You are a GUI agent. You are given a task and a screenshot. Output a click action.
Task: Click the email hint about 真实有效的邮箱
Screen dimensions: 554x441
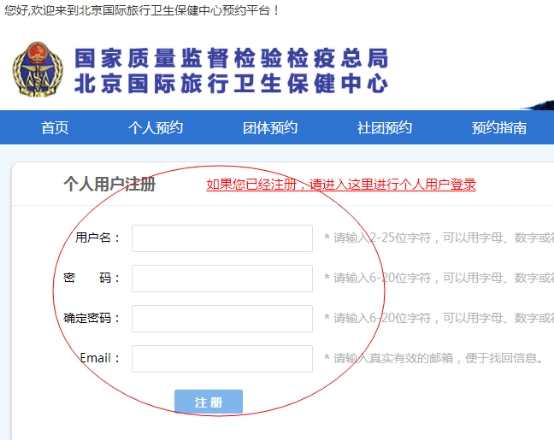[434, 358]
